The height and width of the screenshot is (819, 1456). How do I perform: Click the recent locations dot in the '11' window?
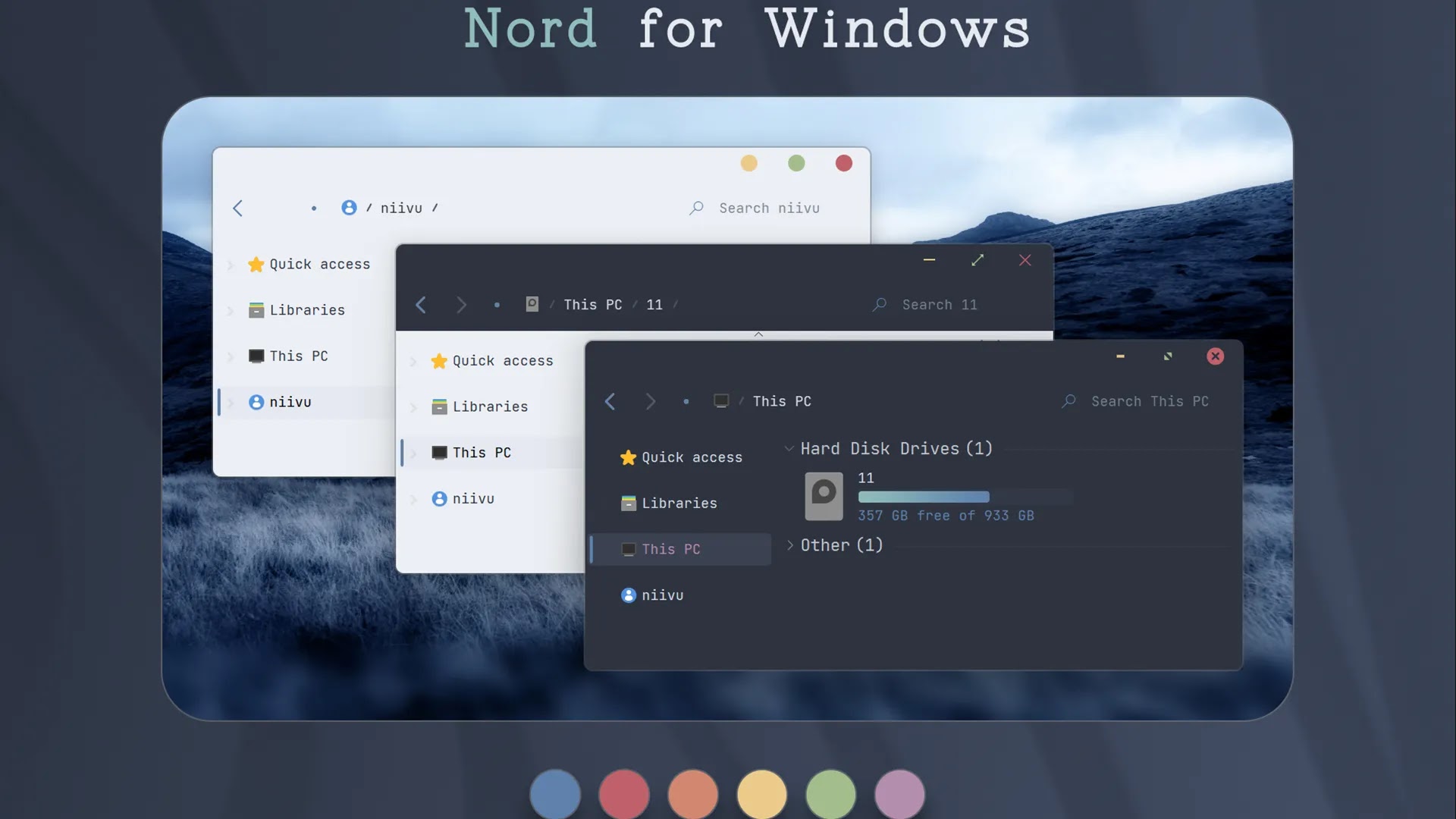coord(497,305)
